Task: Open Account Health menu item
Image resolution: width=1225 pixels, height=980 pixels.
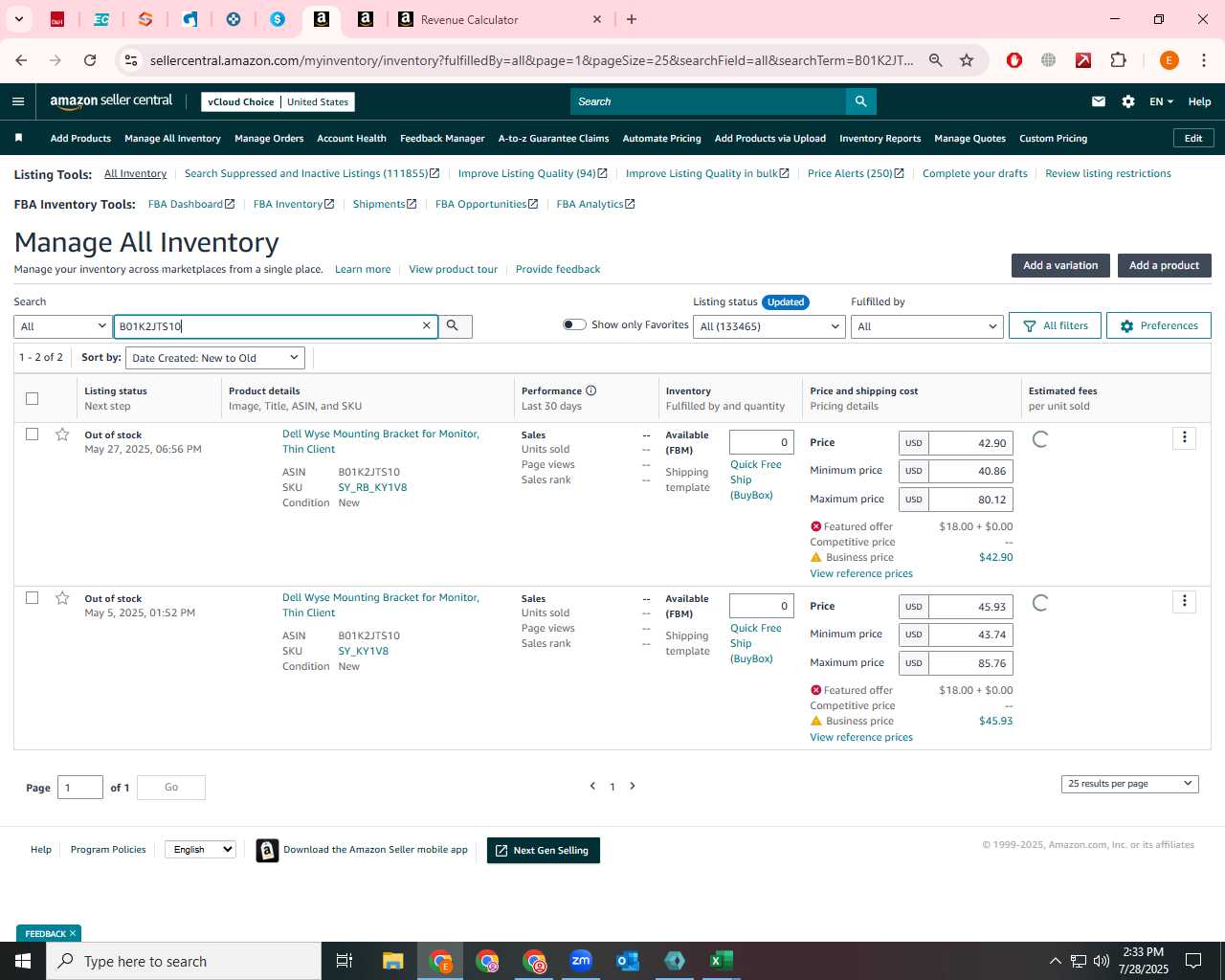Action: click(x=351, y=139)
